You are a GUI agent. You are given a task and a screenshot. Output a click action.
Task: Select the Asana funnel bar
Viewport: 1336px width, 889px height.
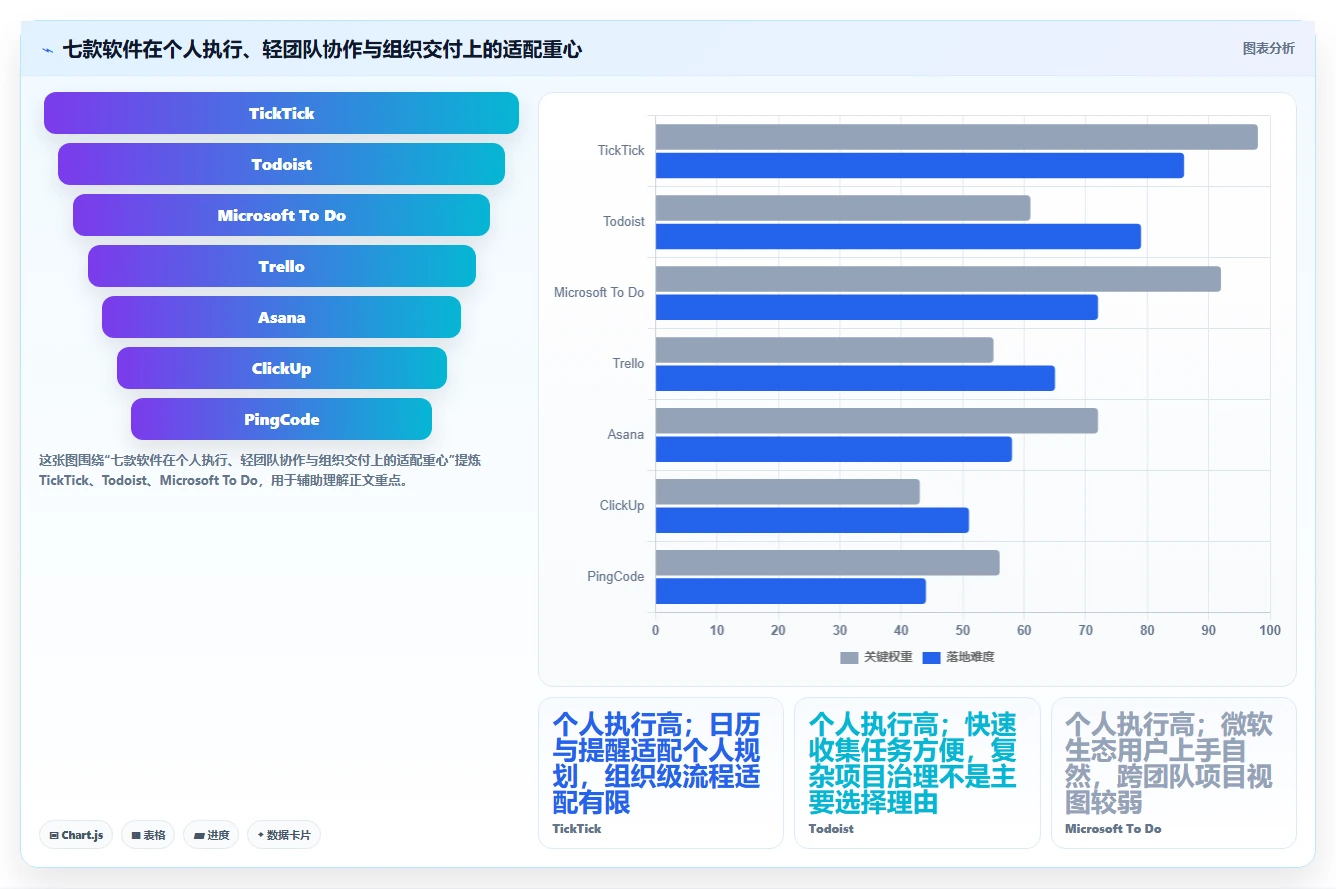[281, 317]
